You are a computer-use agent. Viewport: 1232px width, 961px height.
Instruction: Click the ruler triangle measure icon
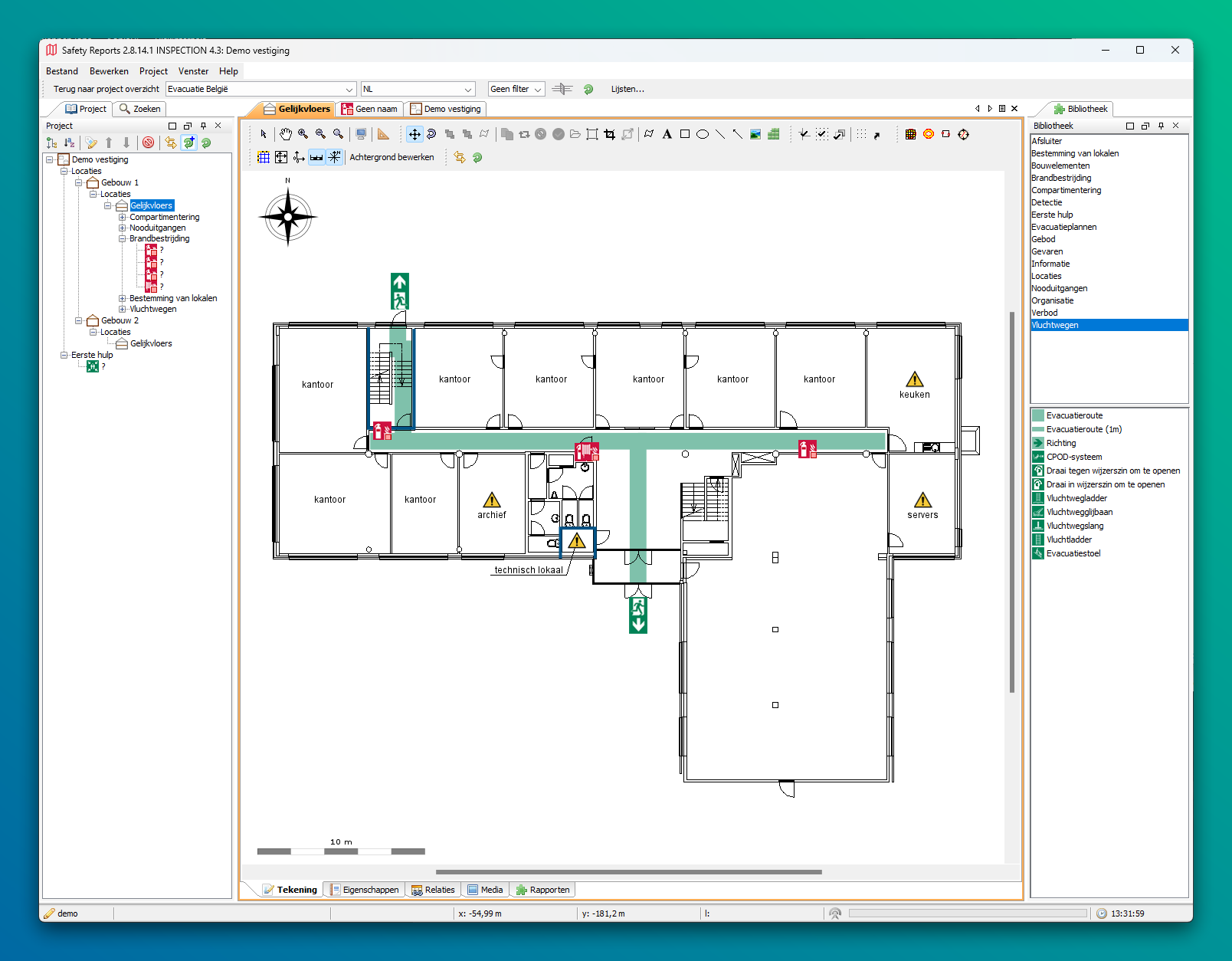coord(383,134)
